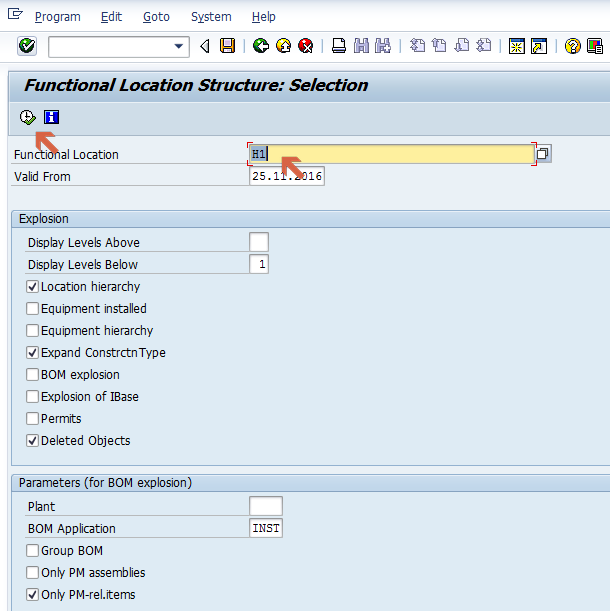Click the Execute clock icon

click(x=28, y=117)
